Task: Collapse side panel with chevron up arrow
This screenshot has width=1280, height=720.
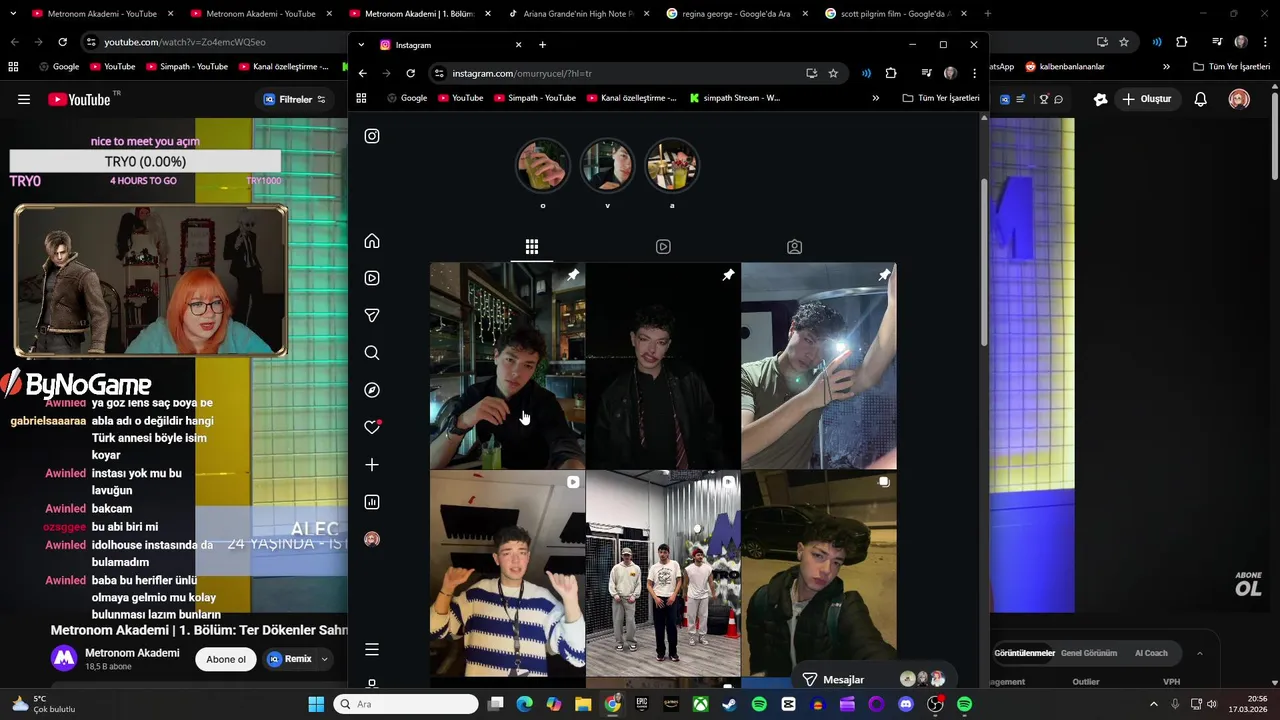Action: 1199,653
